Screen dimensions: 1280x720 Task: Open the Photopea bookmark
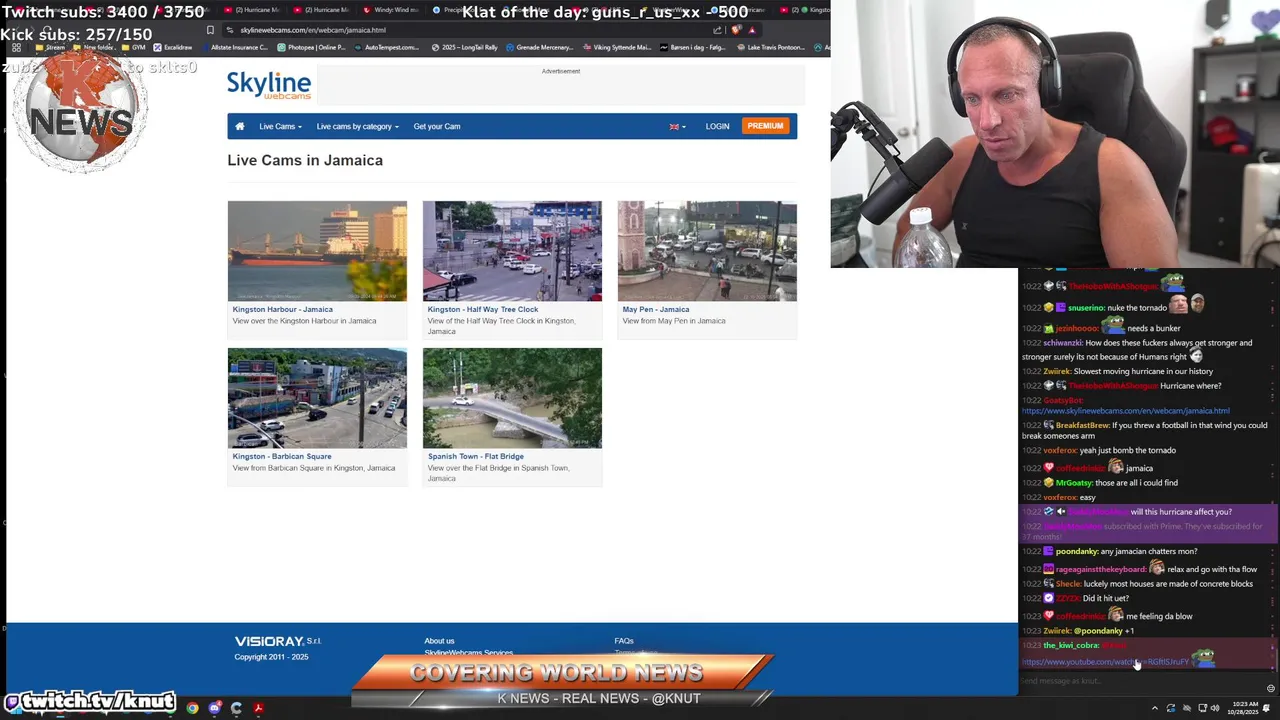point(311,47)
